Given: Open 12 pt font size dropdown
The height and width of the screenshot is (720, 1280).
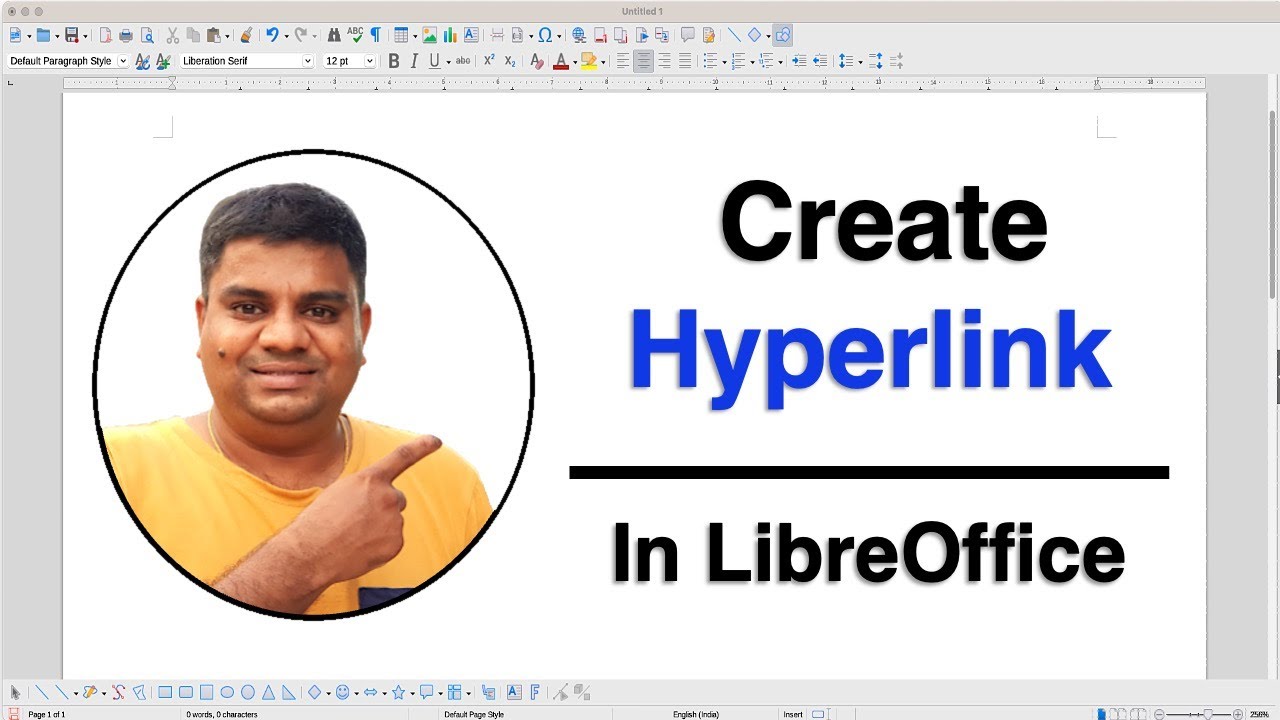Looking at the screenshot, I should 370,61.
